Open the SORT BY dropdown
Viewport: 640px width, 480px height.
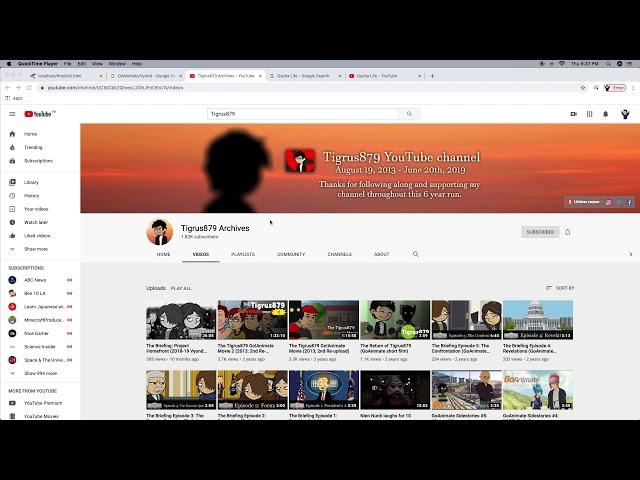coord(560,288)
